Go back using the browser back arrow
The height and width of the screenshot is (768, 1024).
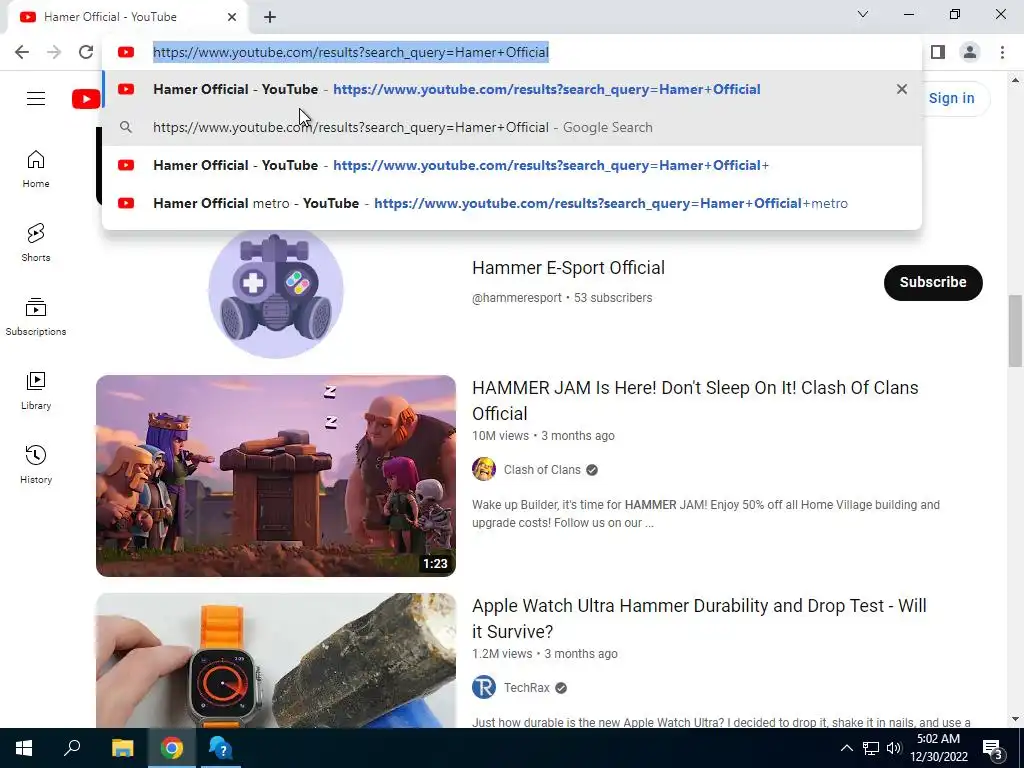pos(22,52)
